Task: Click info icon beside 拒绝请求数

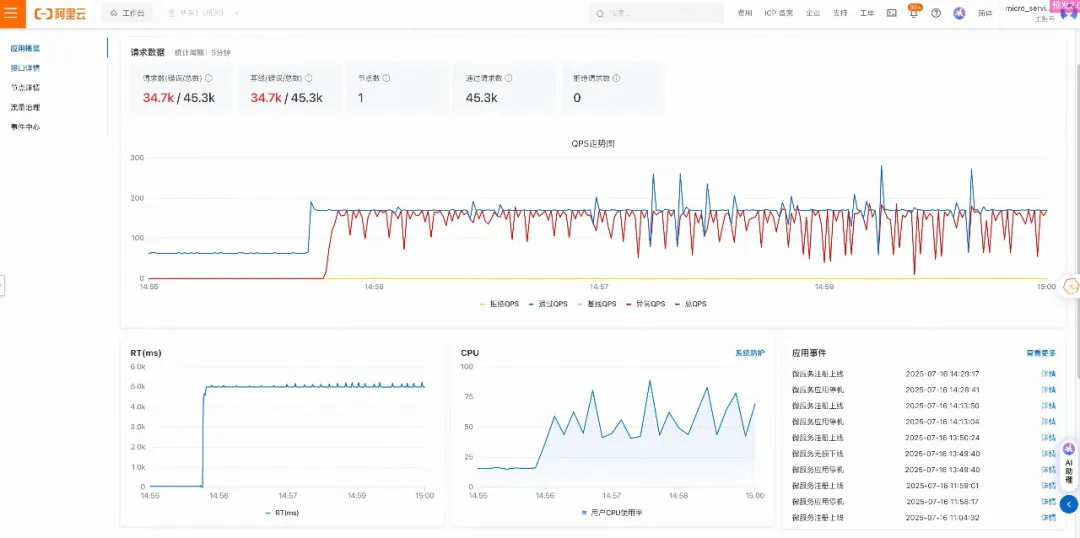Action: click(x=616, y=79)
